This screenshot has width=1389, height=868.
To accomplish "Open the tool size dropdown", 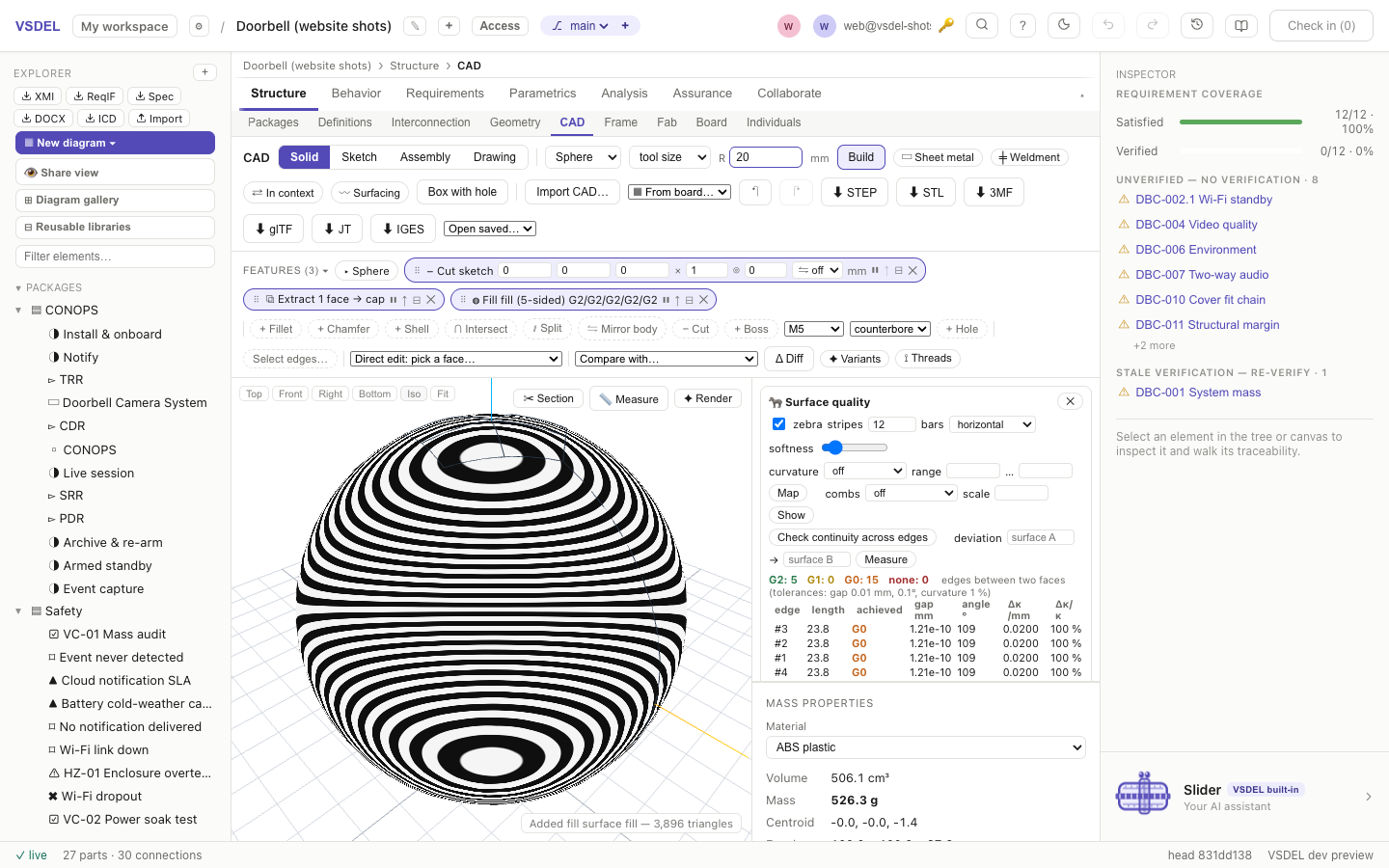I will tap(670, 157).
